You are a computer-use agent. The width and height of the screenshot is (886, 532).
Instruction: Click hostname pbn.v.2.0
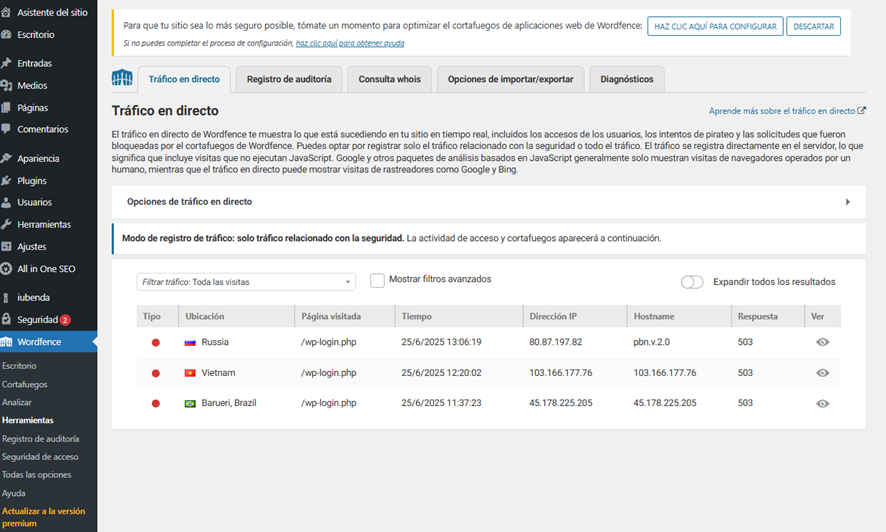click(x=652, y=342)
